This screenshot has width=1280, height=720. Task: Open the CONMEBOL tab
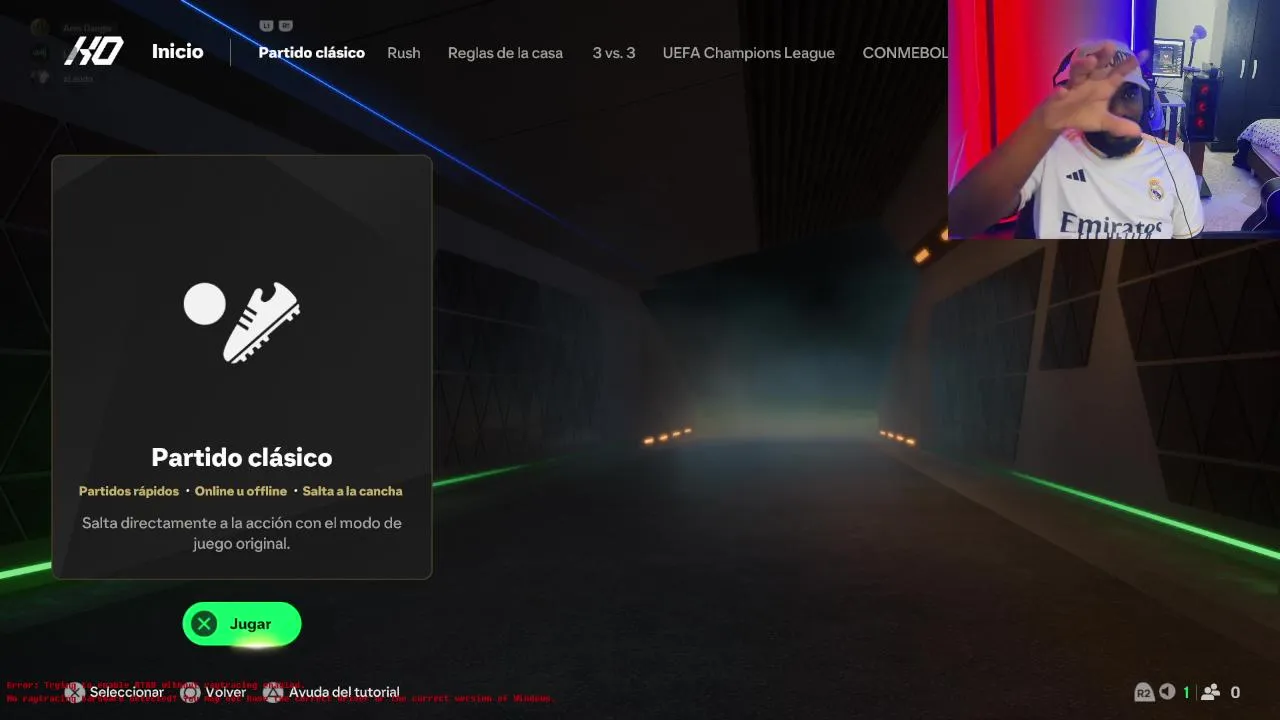click(x=905, y=52)
